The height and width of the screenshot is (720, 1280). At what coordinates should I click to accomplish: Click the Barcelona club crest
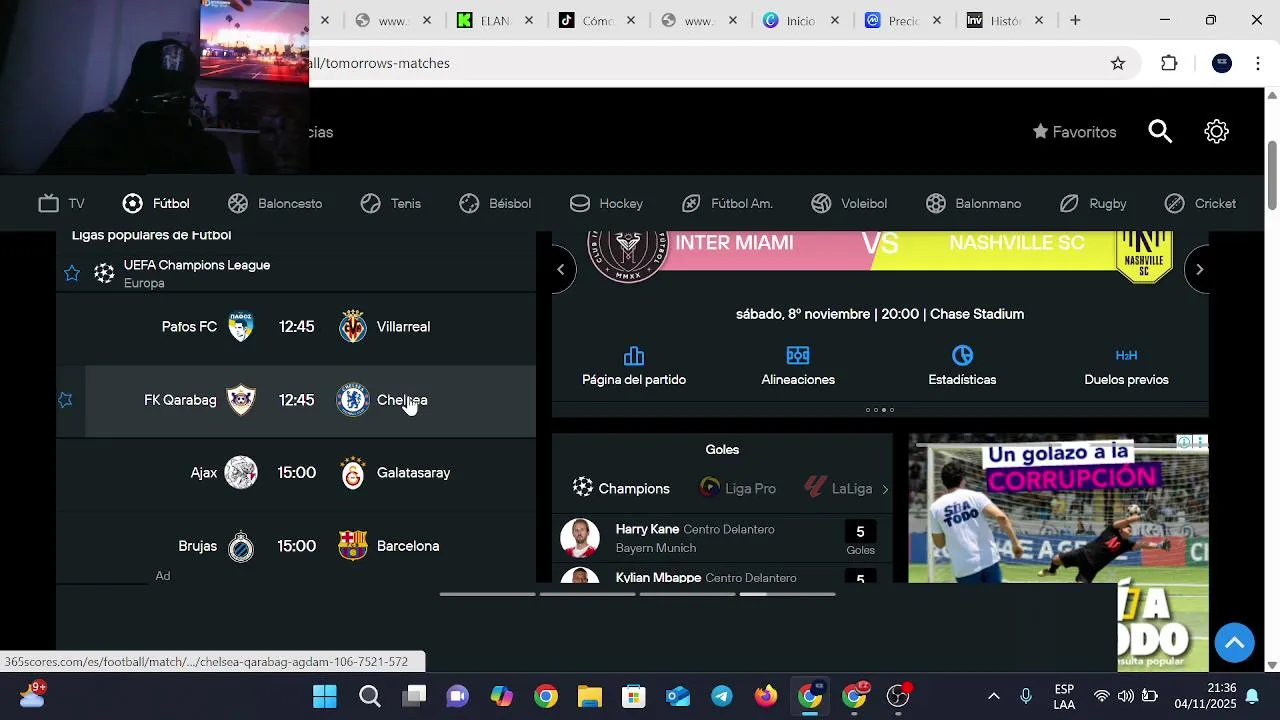pos(353,546)
